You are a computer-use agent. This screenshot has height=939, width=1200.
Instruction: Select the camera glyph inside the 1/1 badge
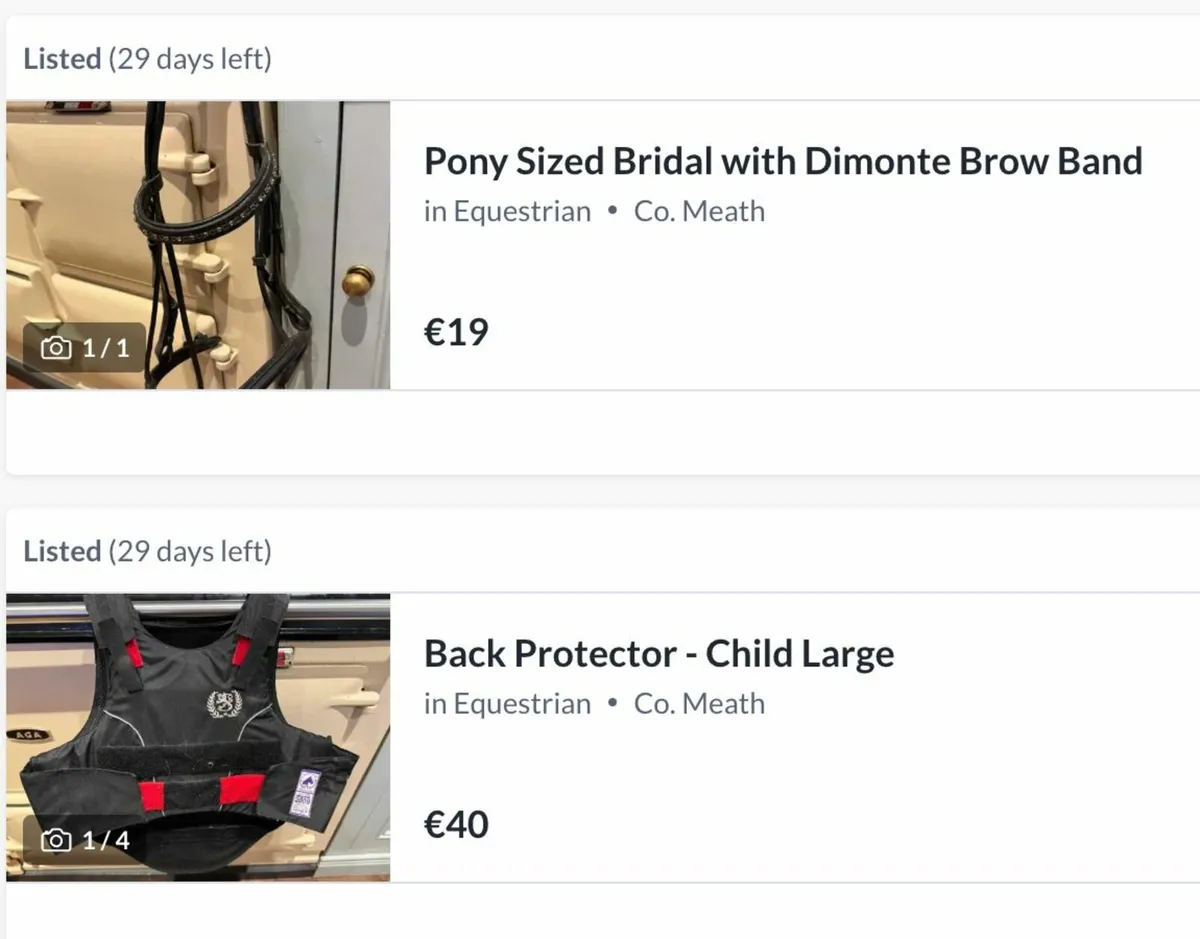(58, 345)
